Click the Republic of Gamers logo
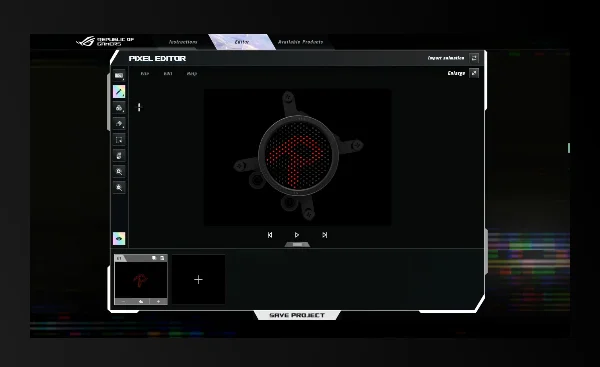This screenshot has width=600, height=367. pos(105,41)
